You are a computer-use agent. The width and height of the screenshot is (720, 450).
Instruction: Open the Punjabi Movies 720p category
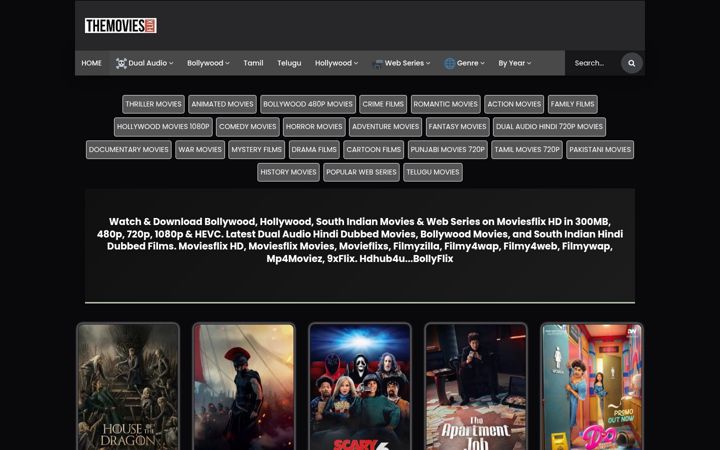448,150
